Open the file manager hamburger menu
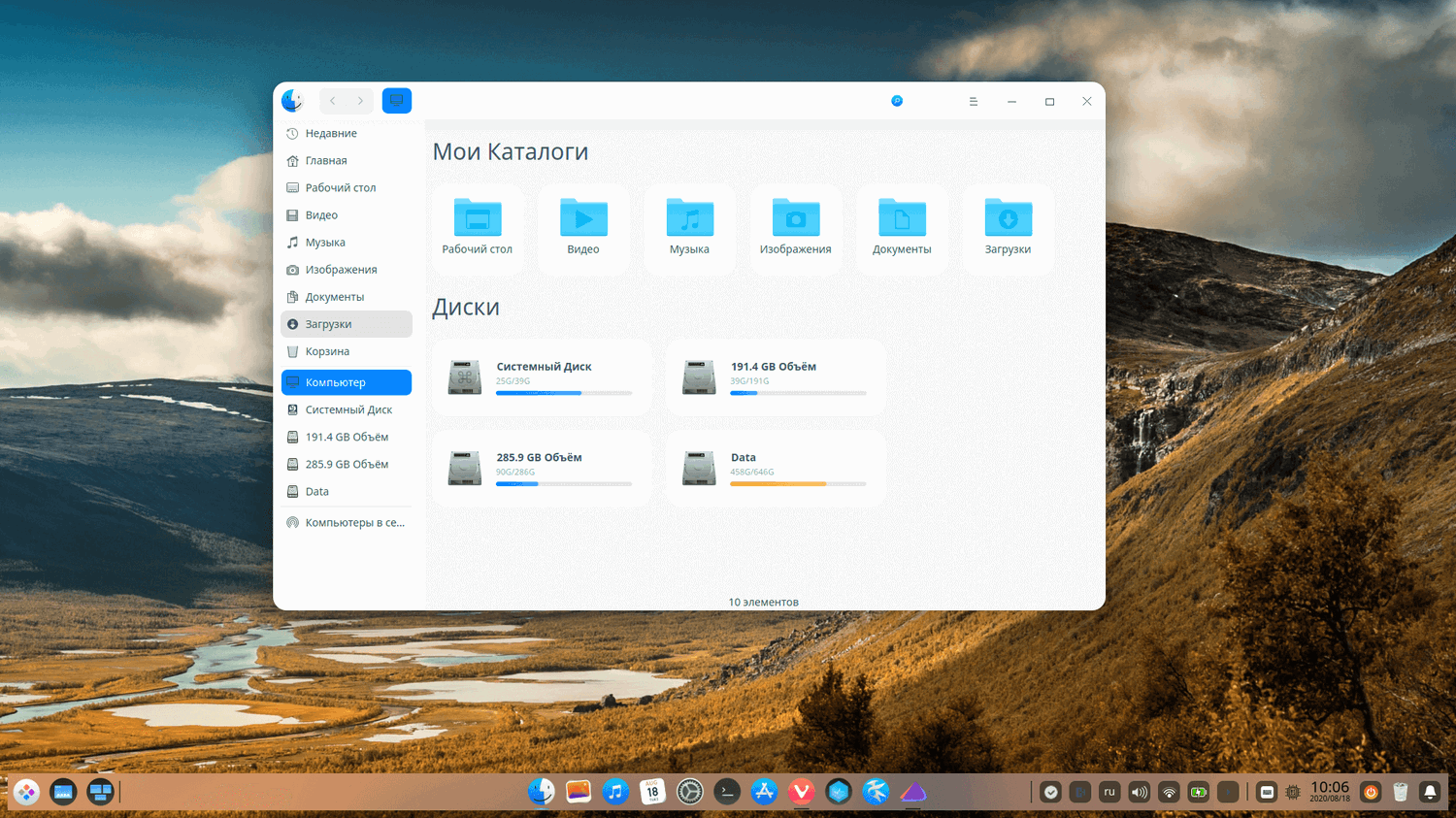 click(x=973, y=102)
